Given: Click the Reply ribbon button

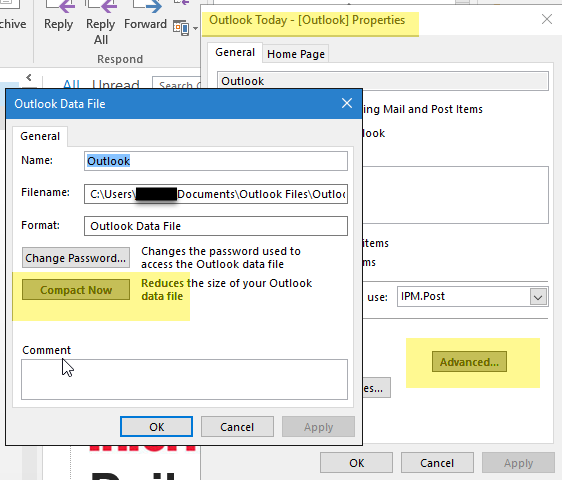Looking at the screenshot, I should tap(58, 17).
